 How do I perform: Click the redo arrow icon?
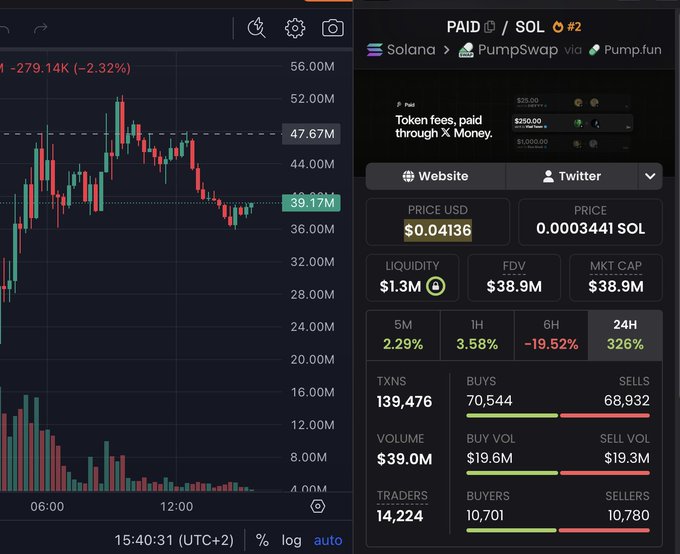click(x=40, y=29)
